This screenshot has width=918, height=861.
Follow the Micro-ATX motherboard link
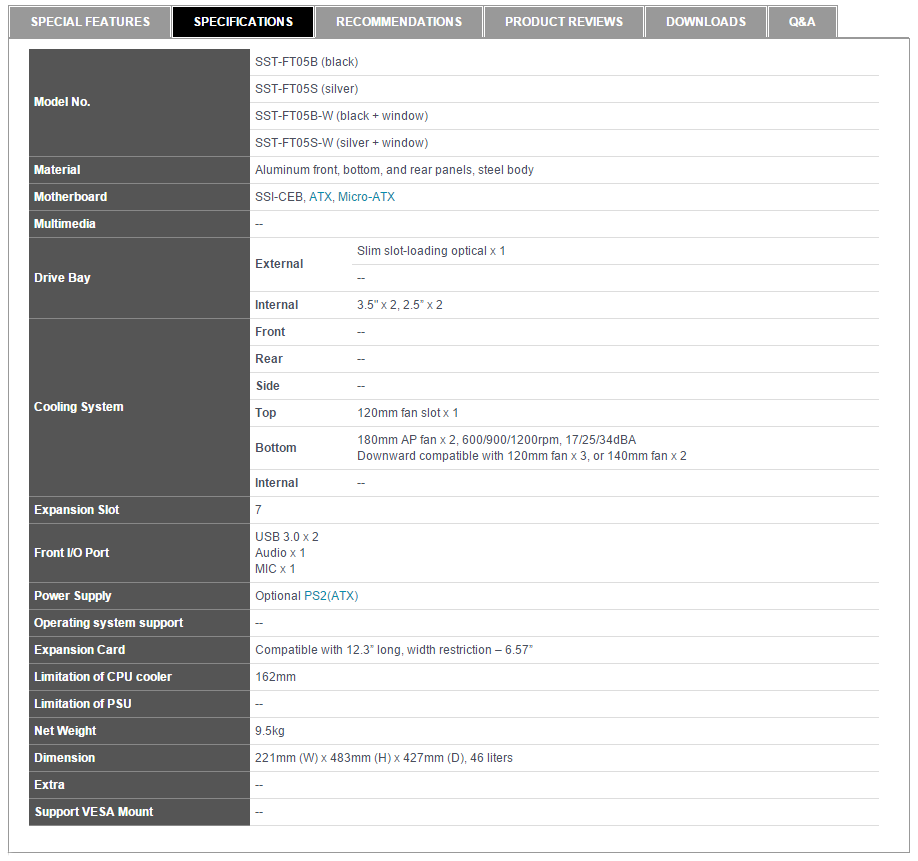pyautogui.click(x=366, y=197)
